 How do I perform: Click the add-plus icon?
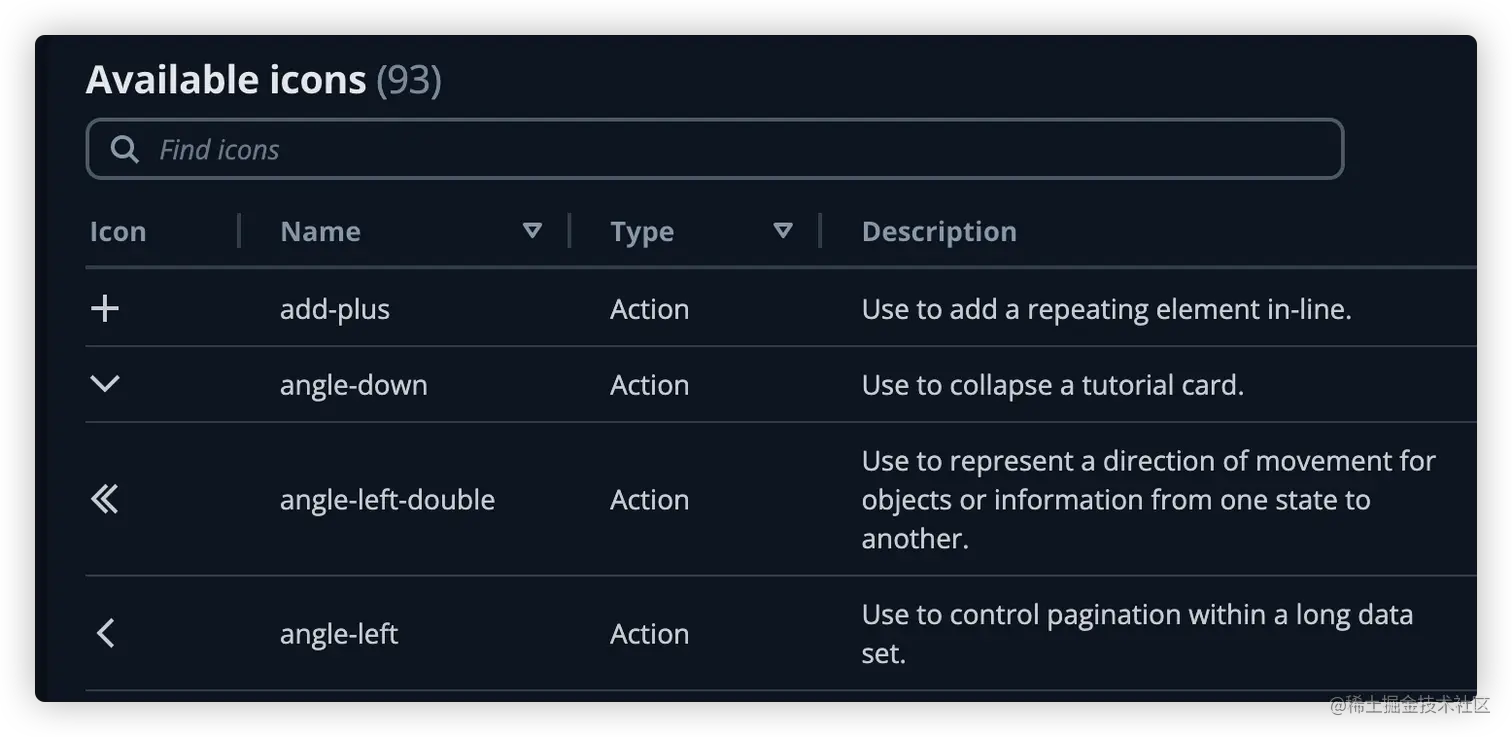[x=105, y=309]
